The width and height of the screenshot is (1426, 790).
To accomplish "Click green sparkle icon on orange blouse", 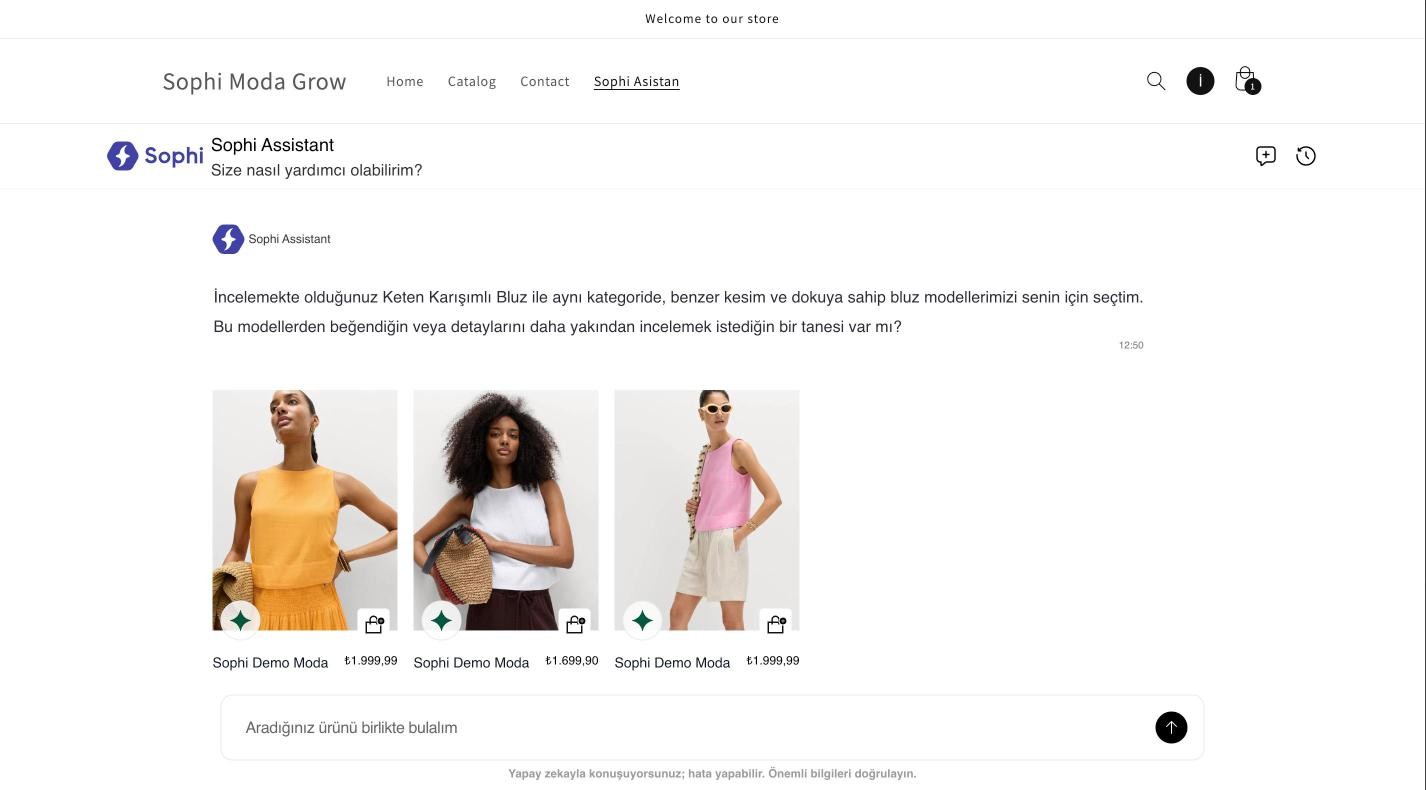I will coord(240,621).
